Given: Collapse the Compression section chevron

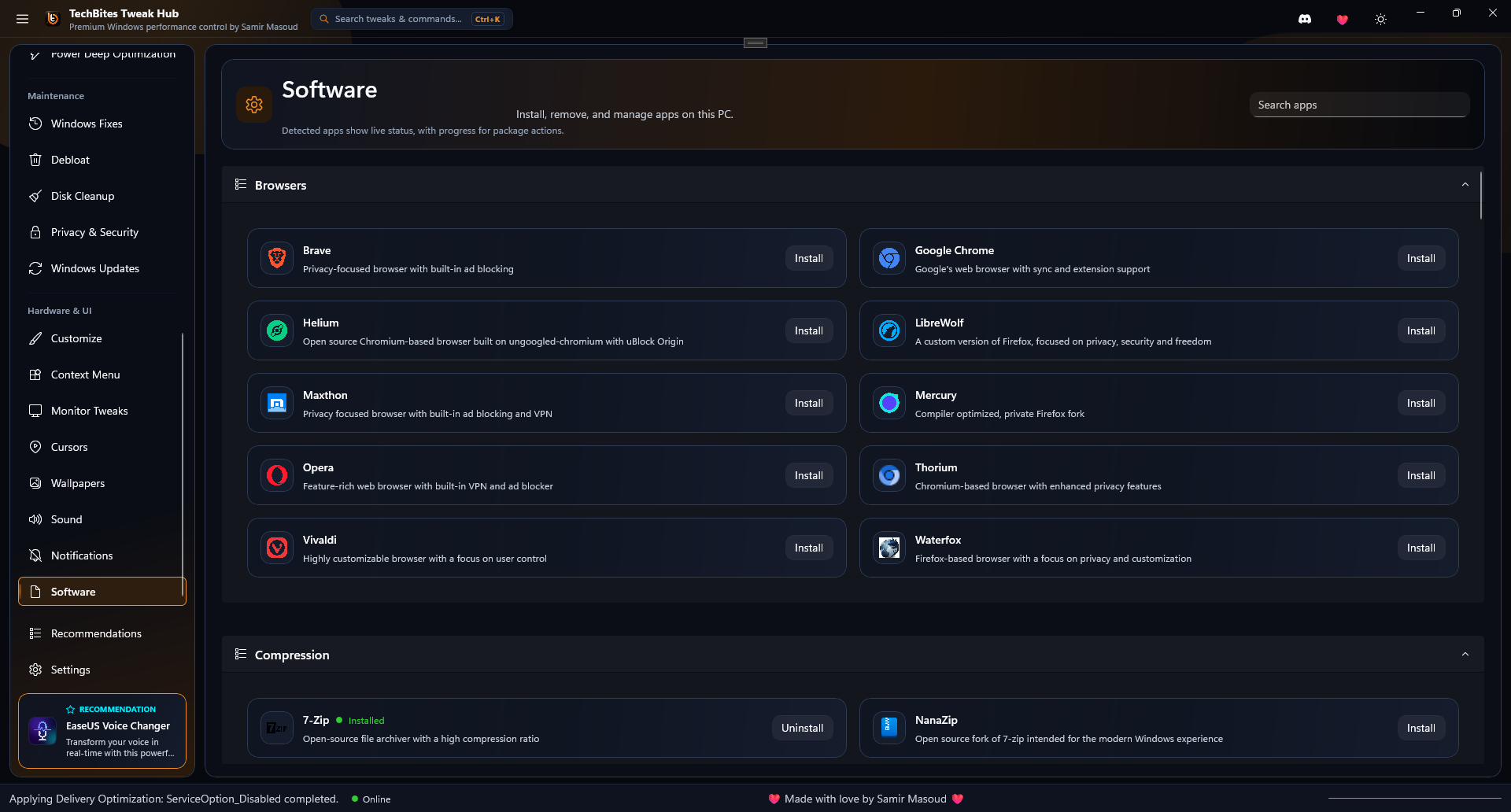Looking at the screenshot, I should coord(1465,655).
